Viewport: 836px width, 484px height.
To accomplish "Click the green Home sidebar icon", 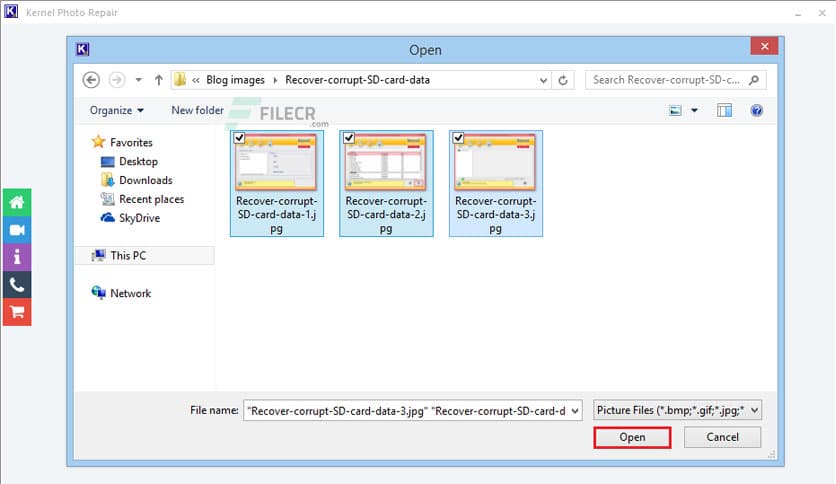I will 17,202.
